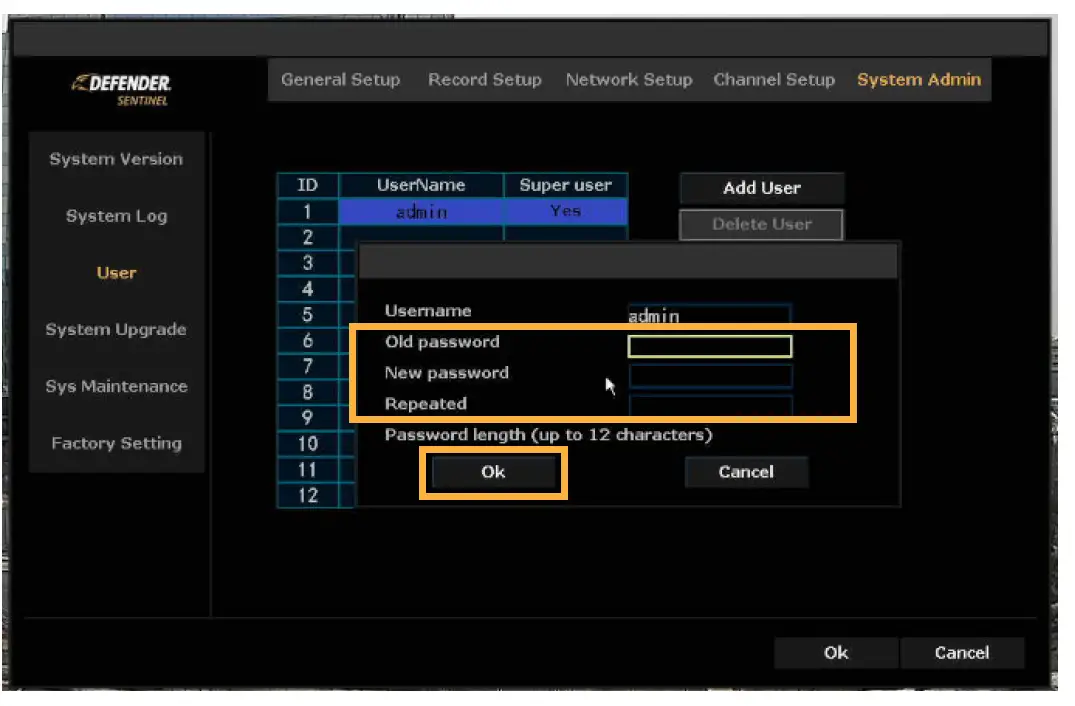Confirm password change with dialog Ok
1075x706 pixels.
click(493, 472)
